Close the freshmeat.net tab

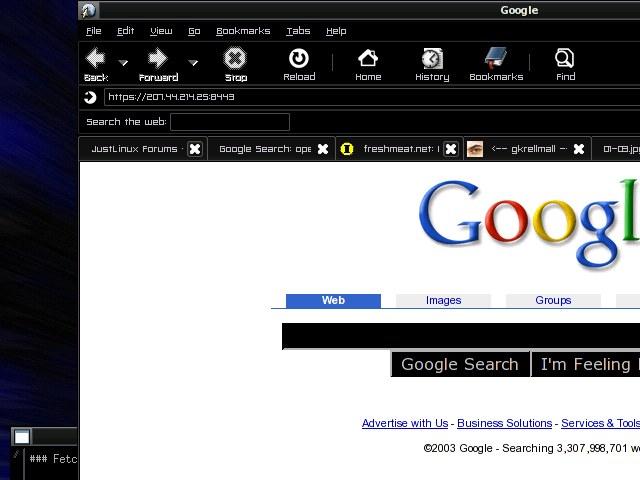[451, 149]
